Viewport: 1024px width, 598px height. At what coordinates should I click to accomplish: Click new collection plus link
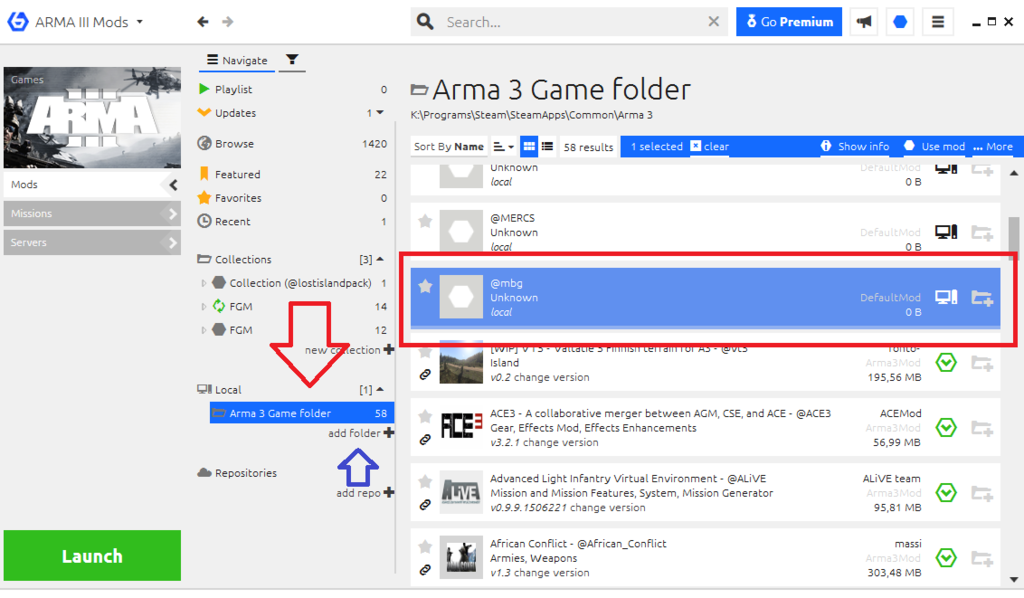[349, 350]
